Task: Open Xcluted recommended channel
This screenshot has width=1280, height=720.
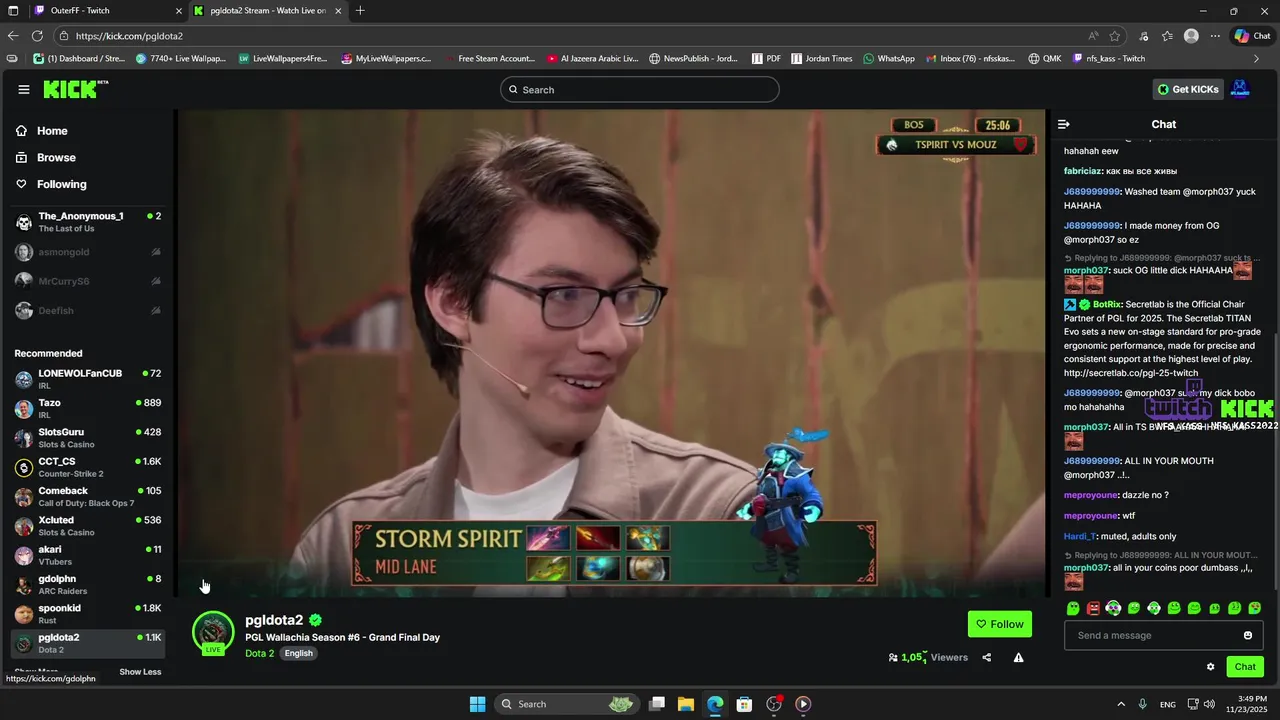Action: click(88, 526)
